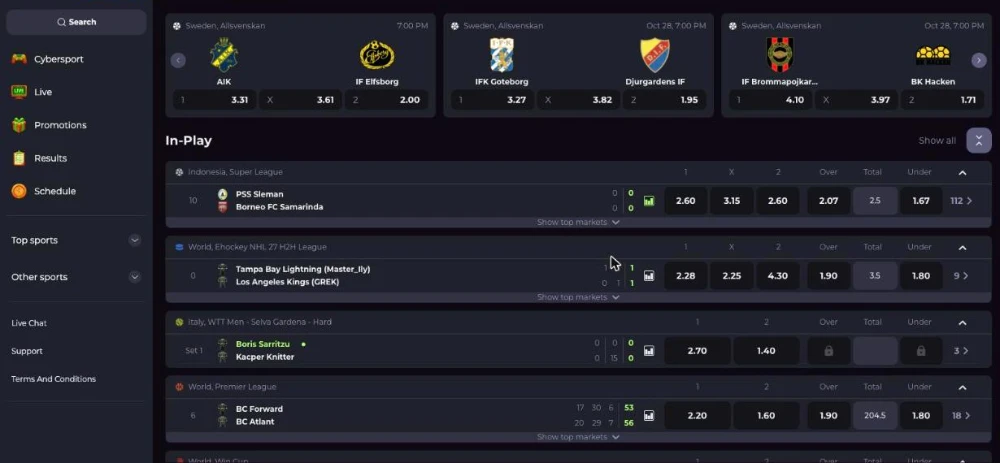The width and height of the screenshot is (1000, 463).
Task: Open 18 more markets for BC Forward
Action: tap(961, 416)
